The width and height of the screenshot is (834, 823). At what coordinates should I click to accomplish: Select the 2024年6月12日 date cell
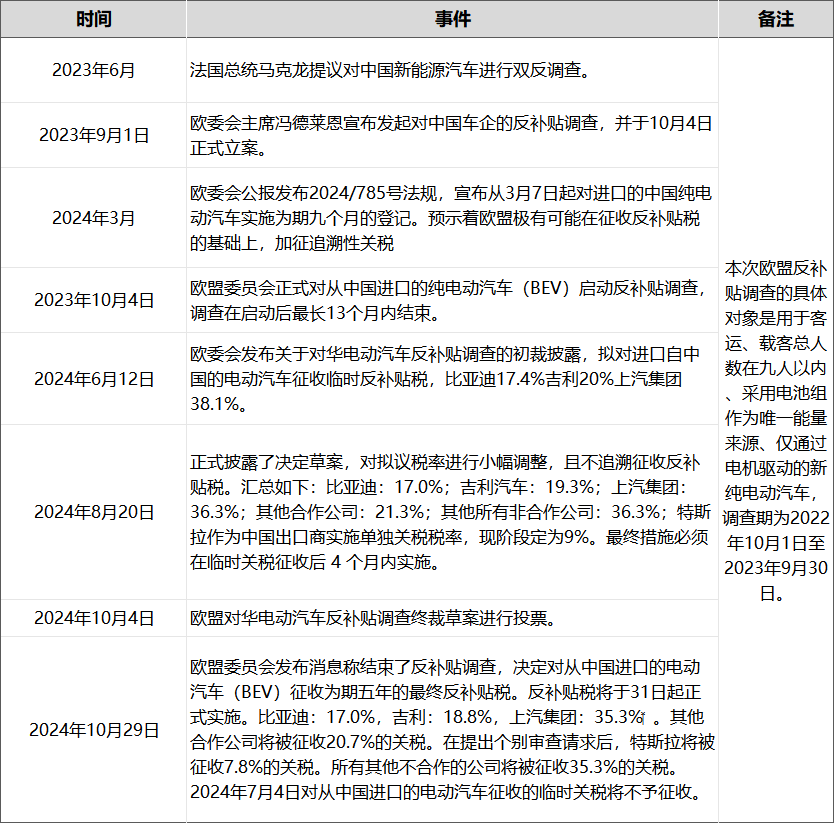pyautogui.click(x=93, y=379)
